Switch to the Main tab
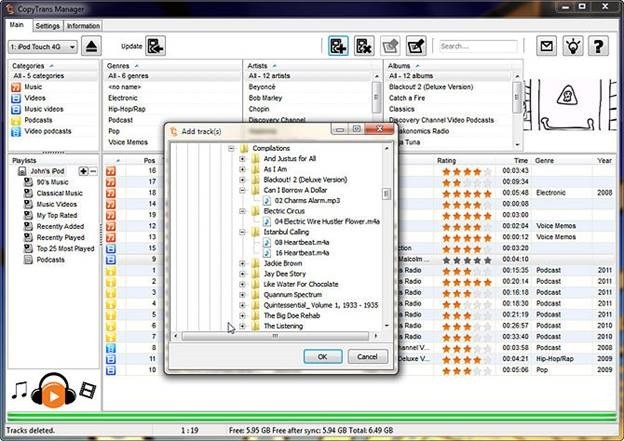The image size is (624, 441). [17, 25]
